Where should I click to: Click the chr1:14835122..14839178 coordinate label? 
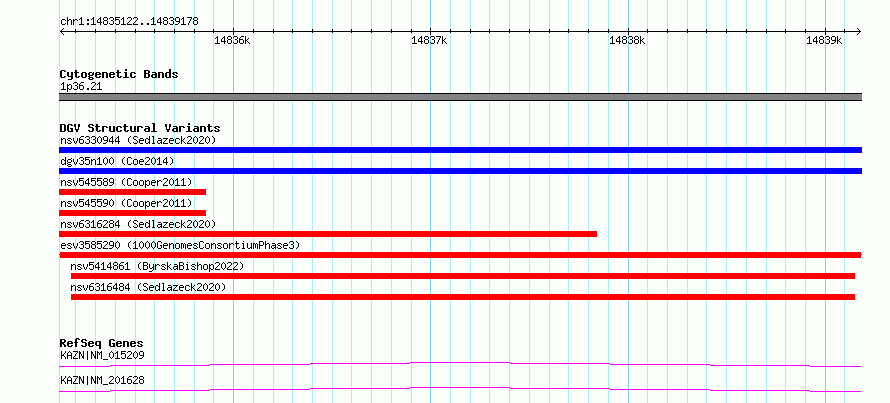click(129, 22)
